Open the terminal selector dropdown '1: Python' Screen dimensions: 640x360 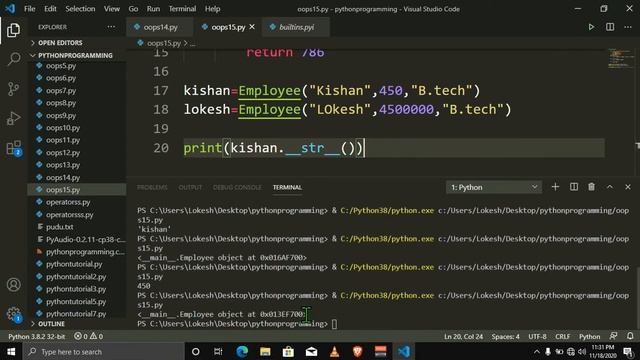tap(494, 187)
